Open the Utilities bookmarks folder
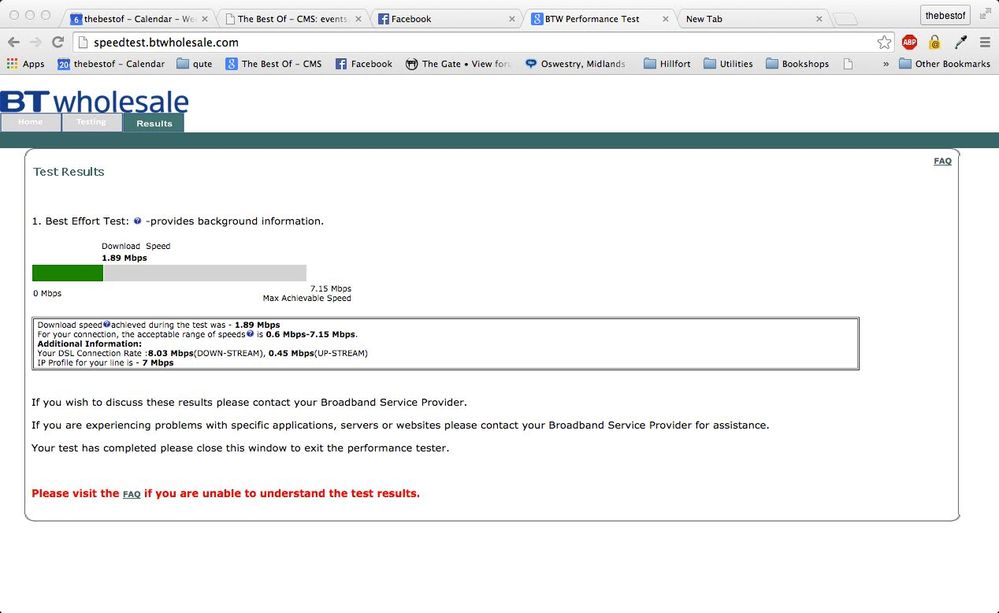Image resolution: width=999 pixels, height=613 pixels. tap(728, 64)
